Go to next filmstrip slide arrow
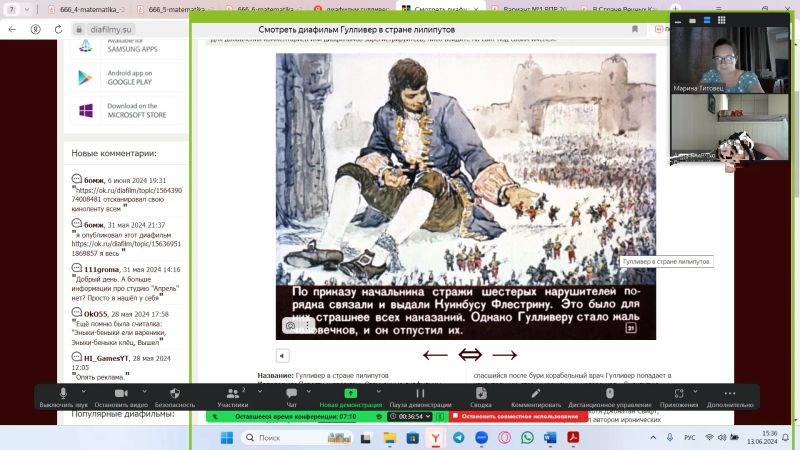The image size is (800, 450). [x=505, y=355]
